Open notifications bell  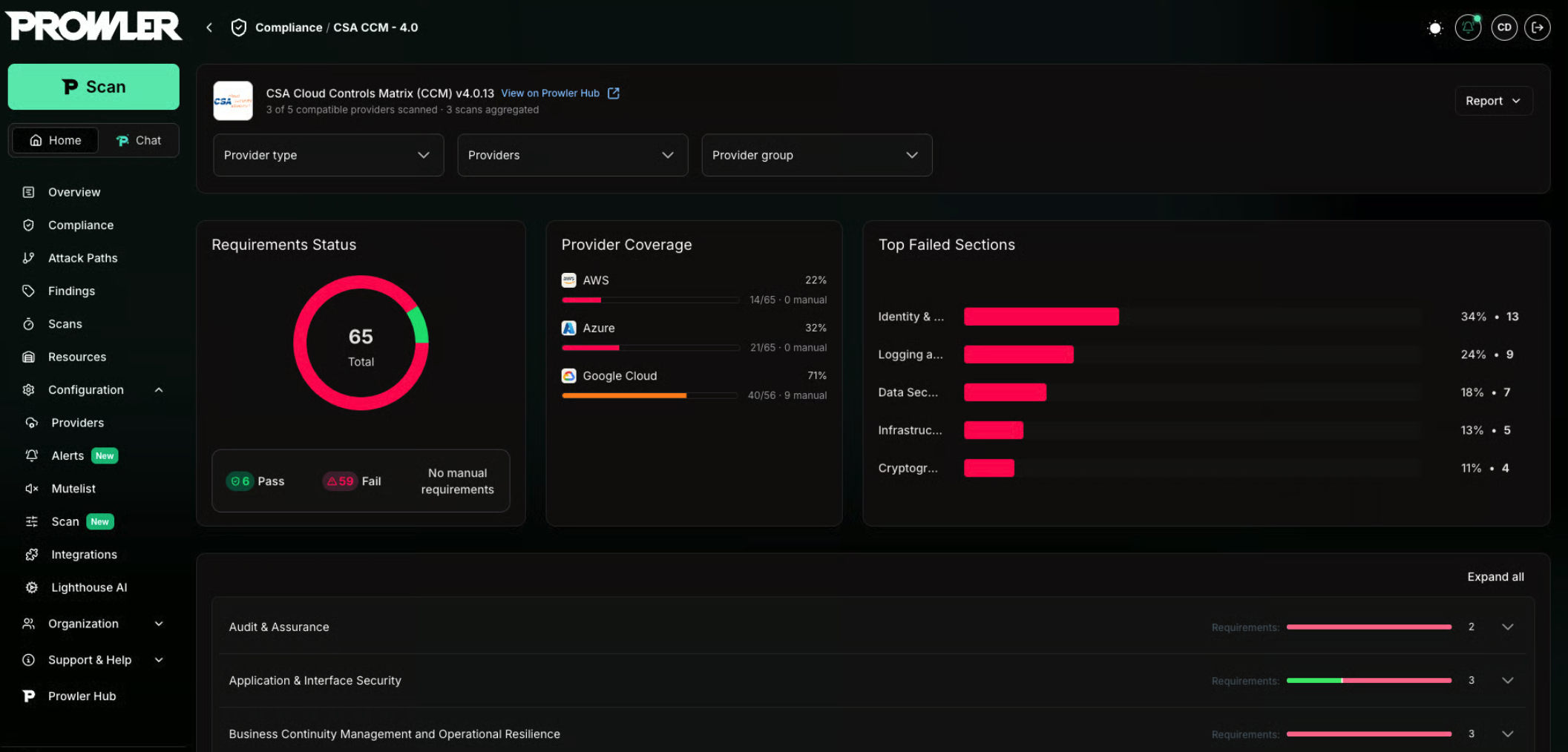[1468, 27]
